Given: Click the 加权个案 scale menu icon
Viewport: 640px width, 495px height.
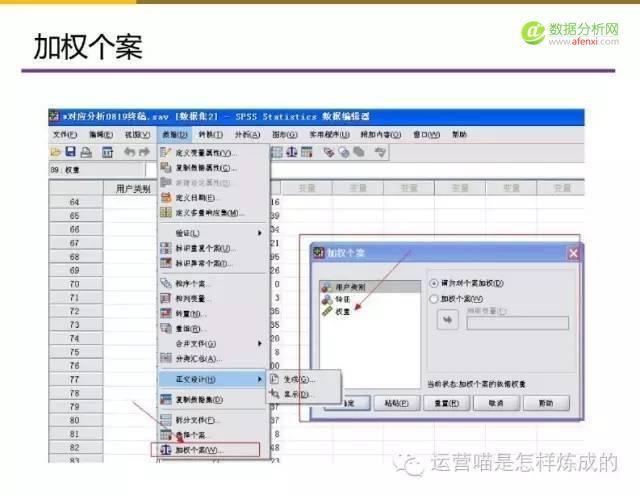Looking at the screenshot, I should pyautogui.click(x=166, y=450).
